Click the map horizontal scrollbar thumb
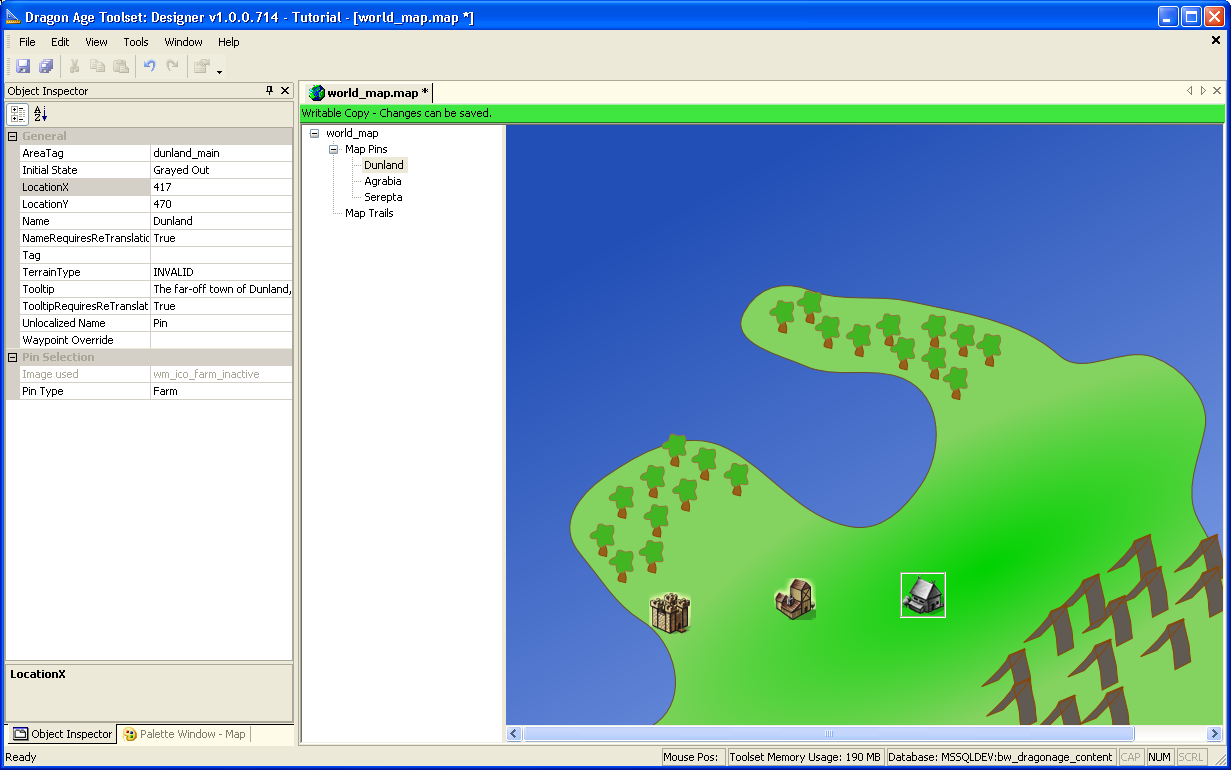The image size is (1231, 770). (828, 733)
